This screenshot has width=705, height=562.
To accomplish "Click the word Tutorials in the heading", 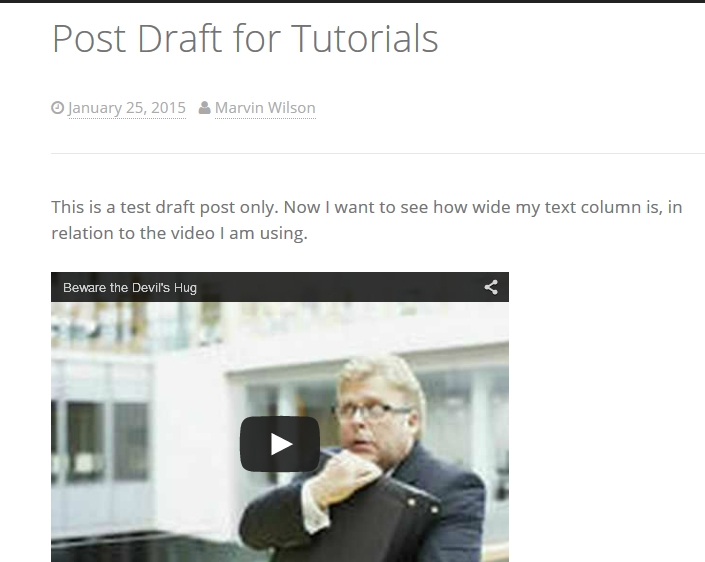I will [x=365, y=38].
